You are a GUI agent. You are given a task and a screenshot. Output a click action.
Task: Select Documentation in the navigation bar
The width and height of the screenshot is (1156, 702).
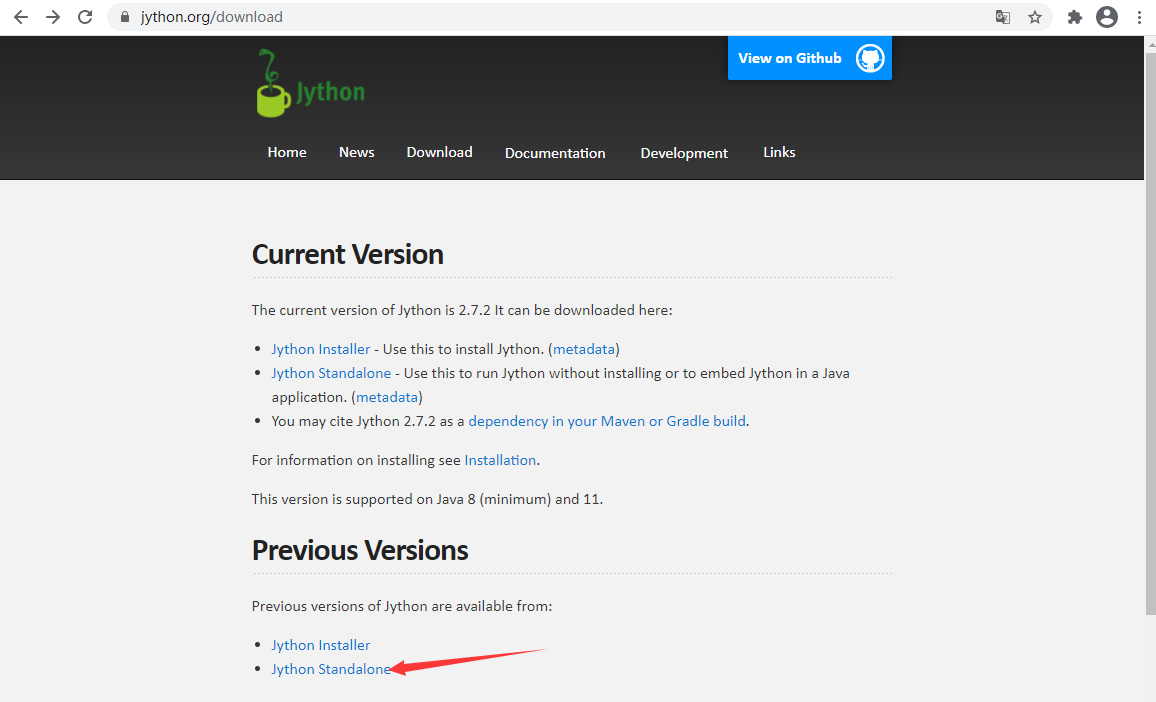click(555, 153)
